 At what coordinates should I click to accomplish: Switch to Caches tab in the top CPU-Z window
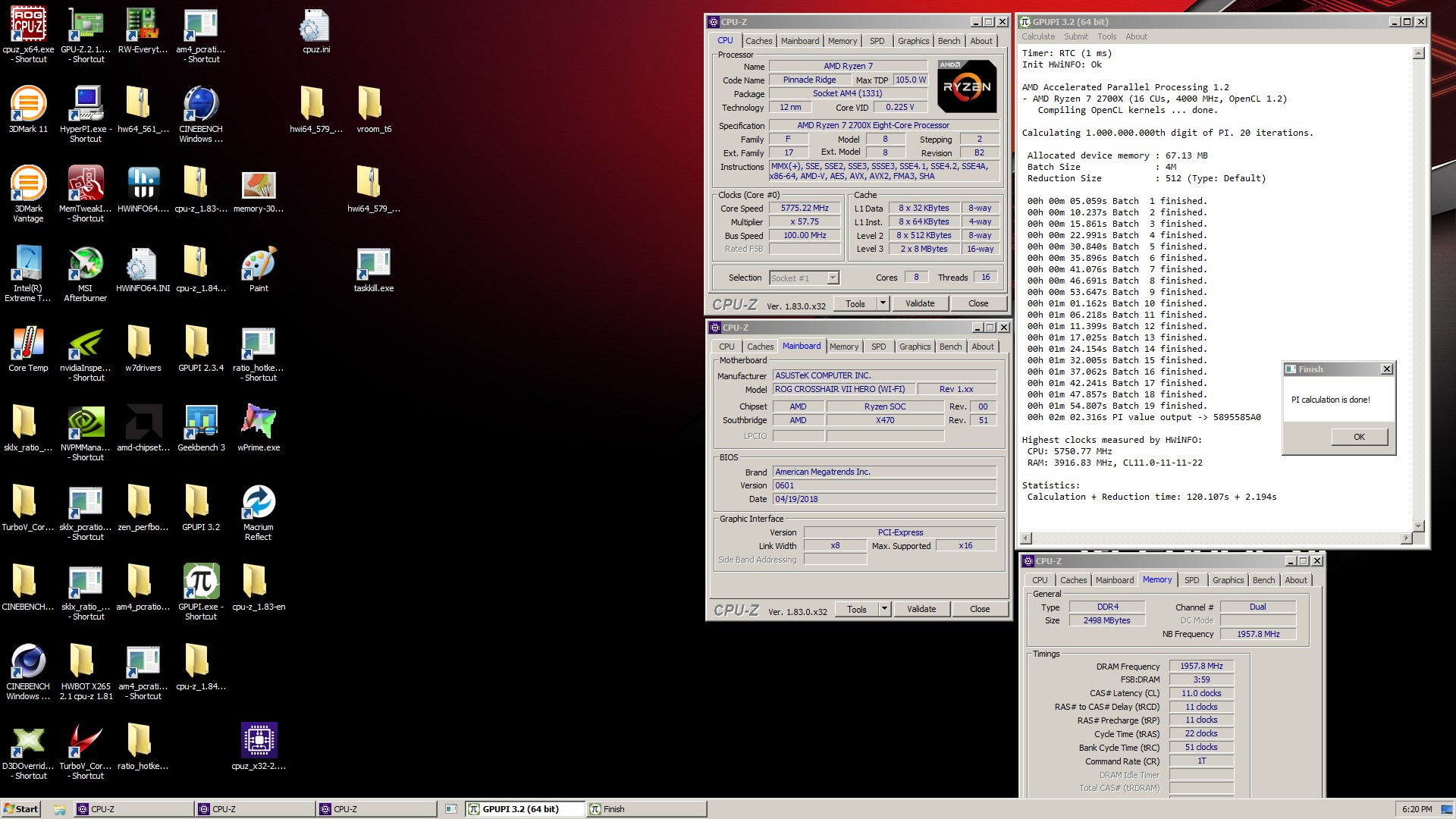758,41
